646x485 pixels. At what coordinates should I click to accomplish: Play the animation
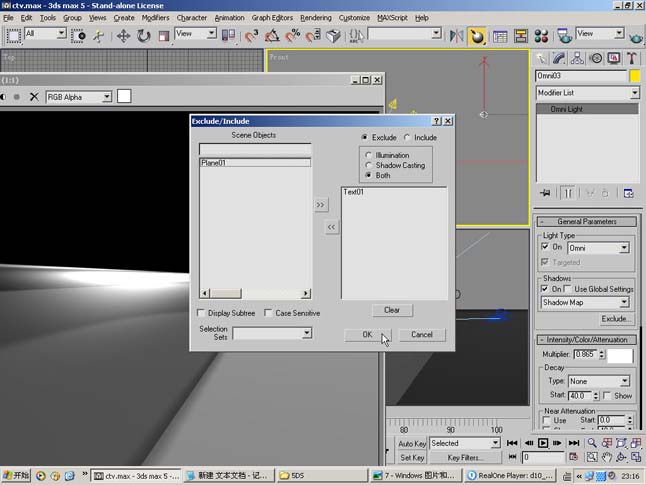[x=543, y=443]
